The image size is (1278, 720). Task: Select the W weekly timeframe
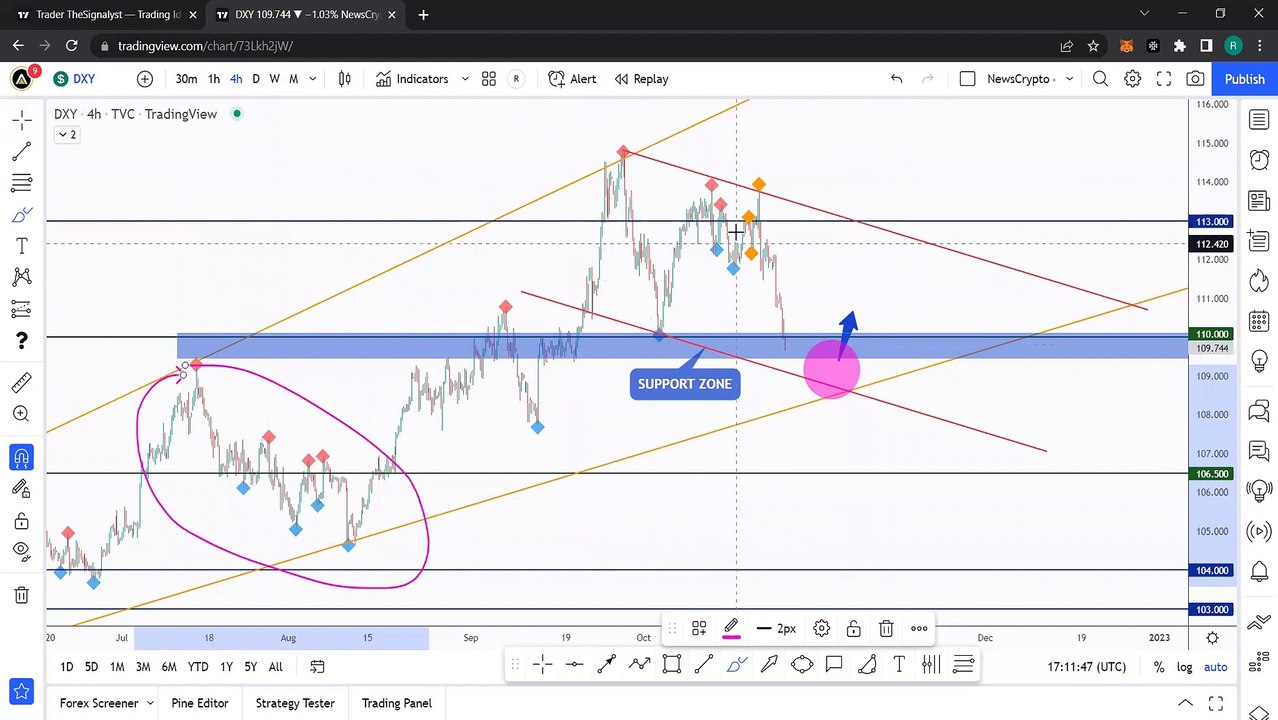(274, 79)
